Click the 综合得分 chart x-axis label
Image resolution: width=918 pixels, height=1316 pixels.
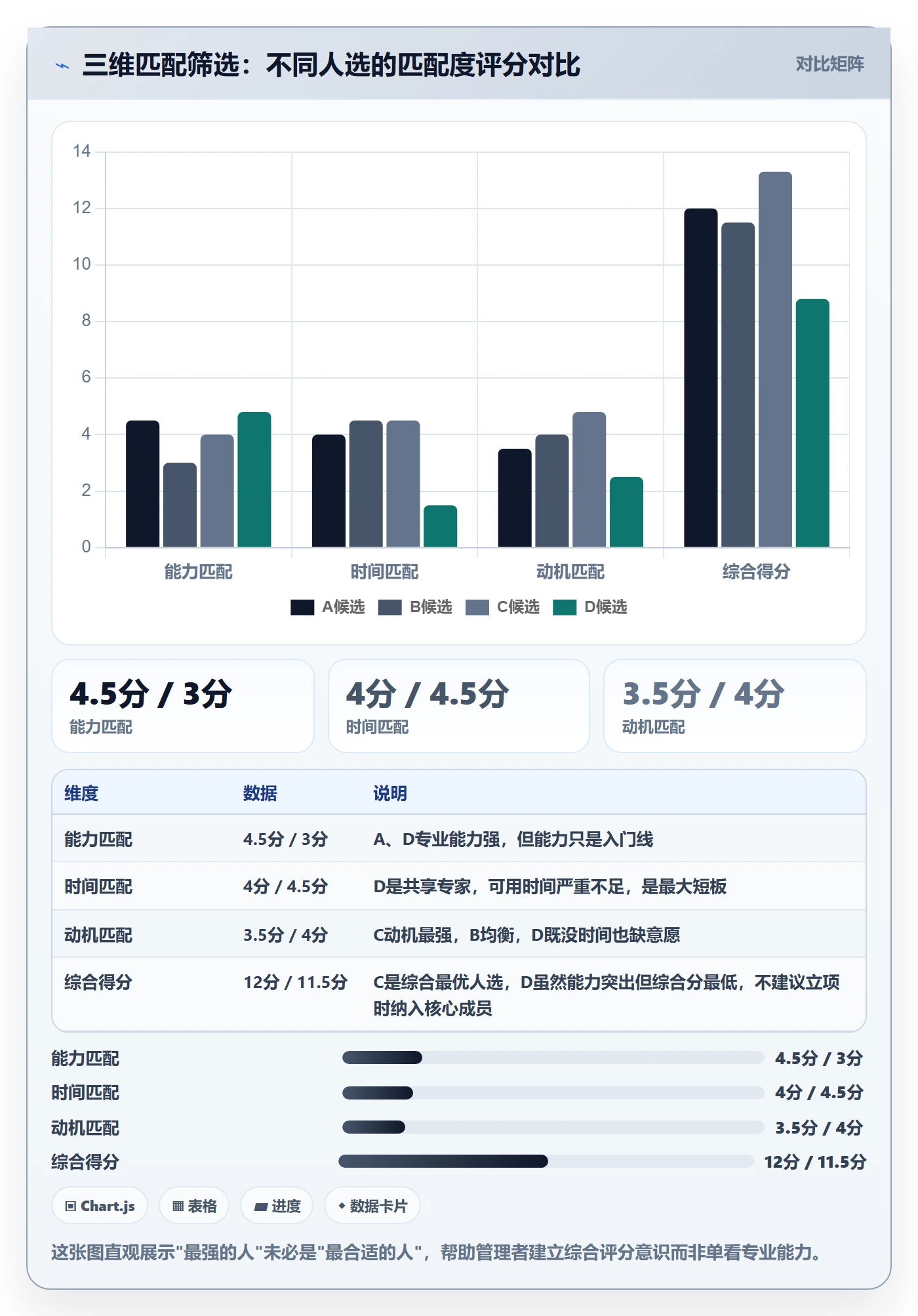pos(756,572)
